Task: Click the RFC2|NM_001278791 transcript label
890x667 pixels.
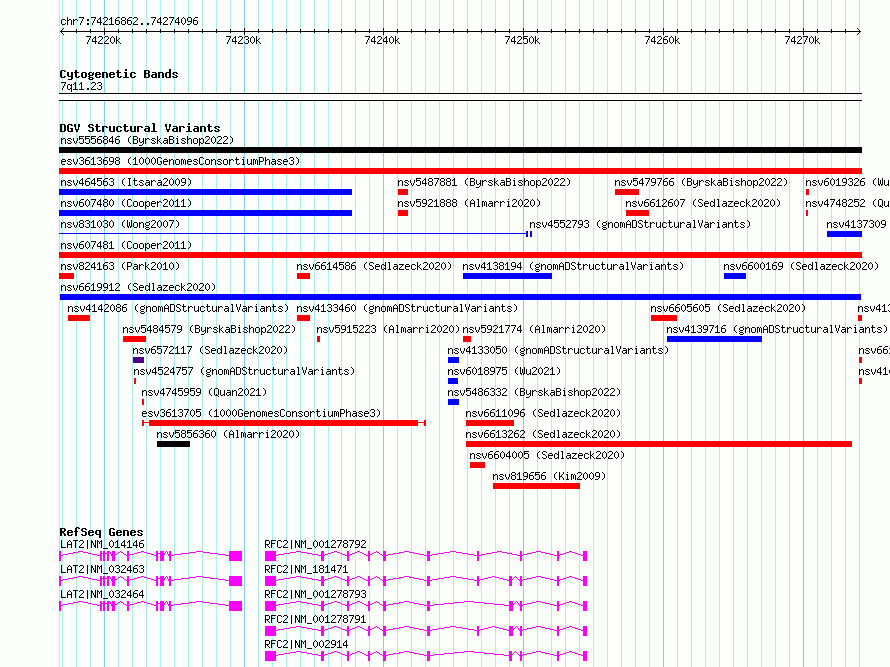Action: point(316,619)
